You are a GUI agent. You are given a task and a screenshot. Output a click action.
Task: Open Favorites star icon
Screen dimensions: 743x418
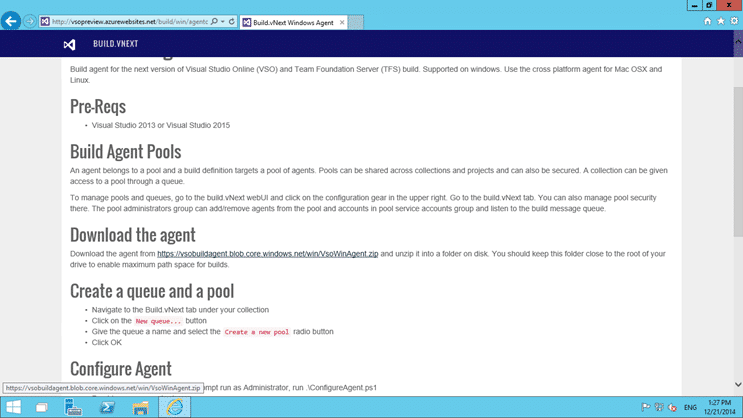click(721, 21)
